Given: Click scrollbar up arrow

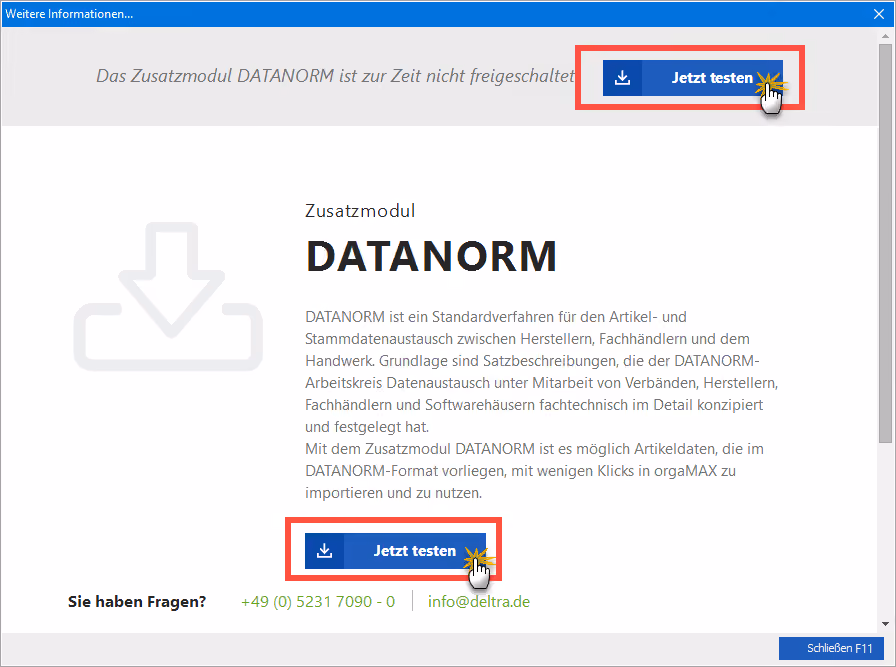Looking at the screenshot, I should (885, 36).
